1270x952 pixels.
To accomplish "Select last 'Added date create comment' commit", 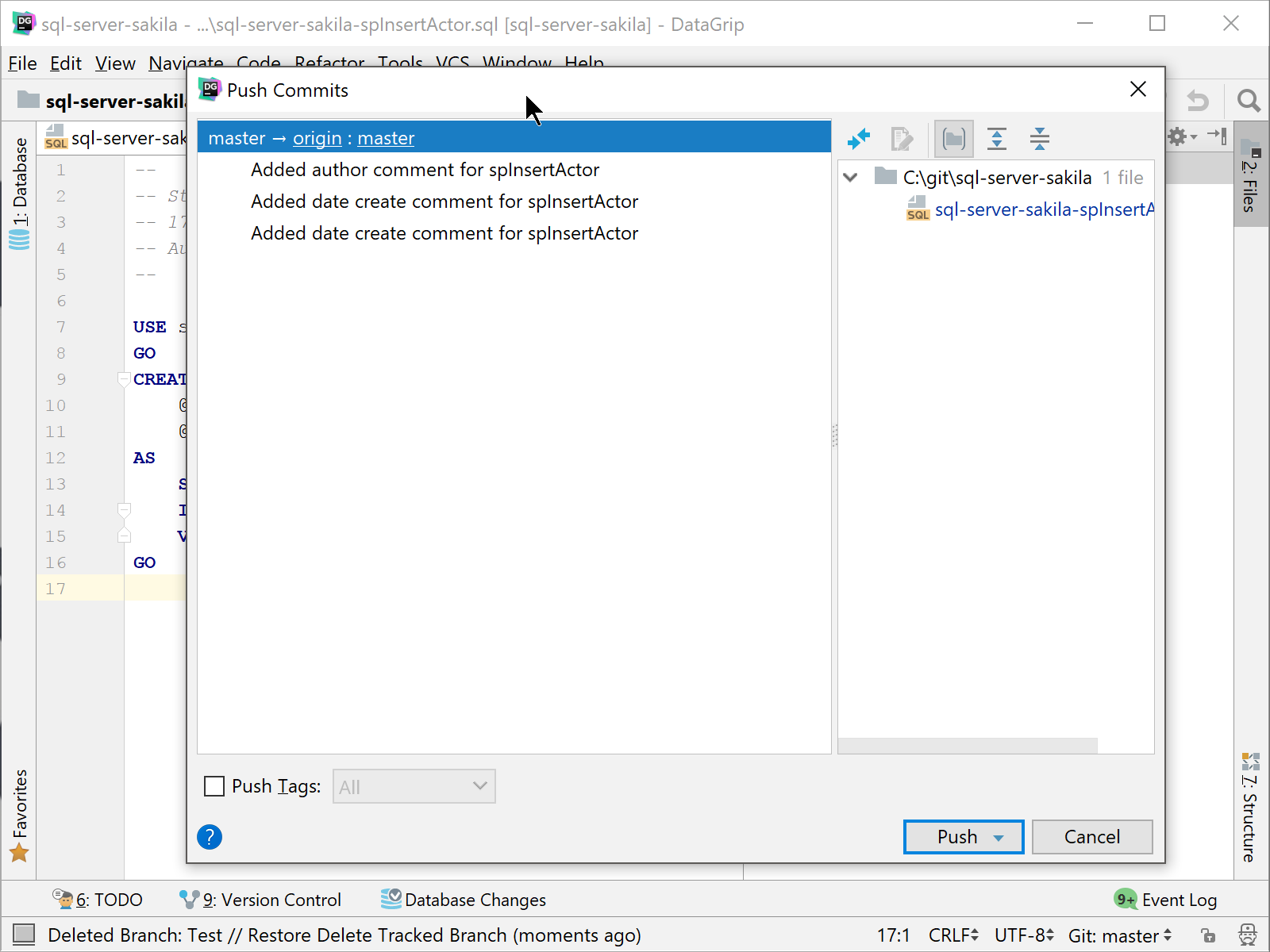I will (x=444, y=233).
